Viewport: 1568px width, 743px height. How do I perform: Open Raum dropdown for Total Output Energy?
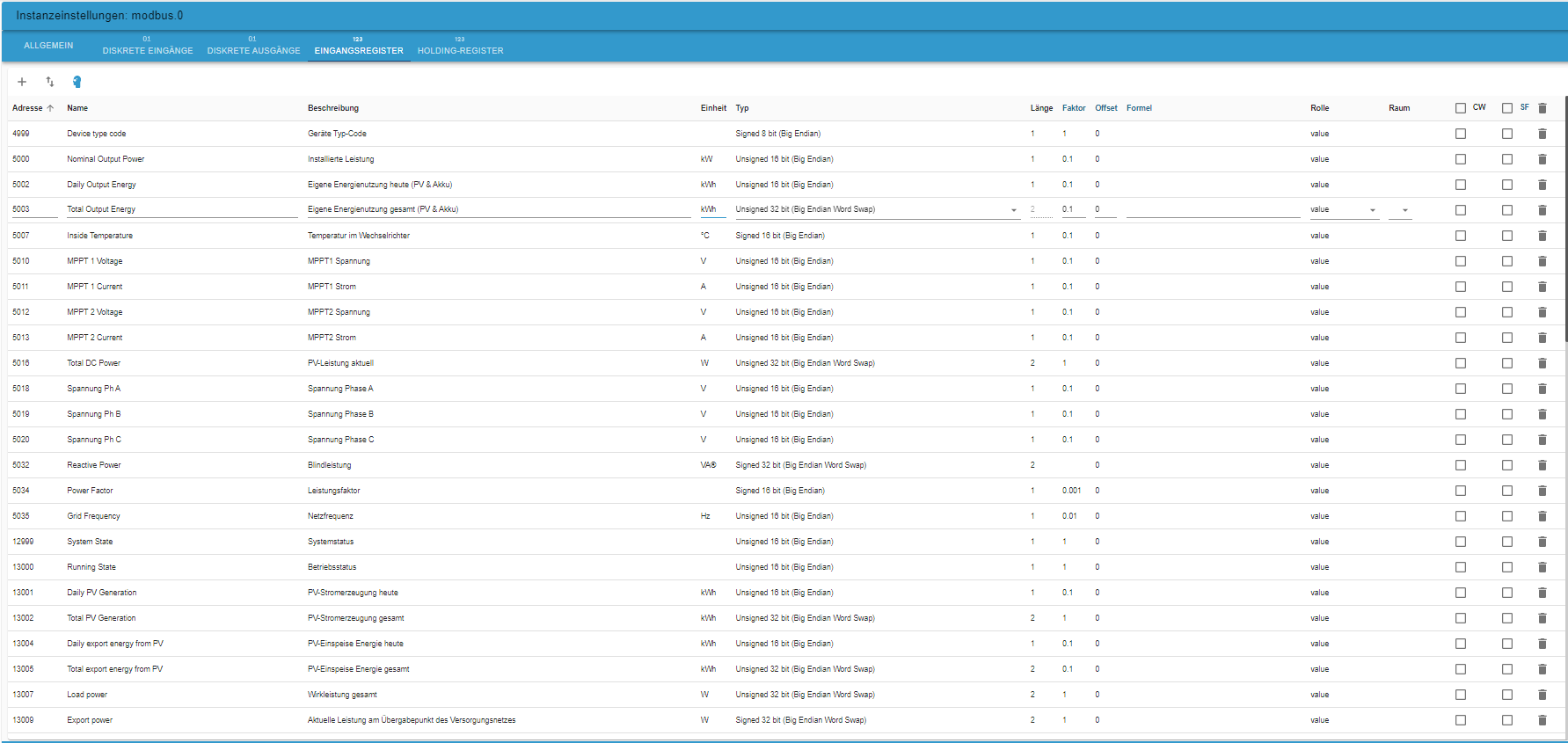(1400, 209)
